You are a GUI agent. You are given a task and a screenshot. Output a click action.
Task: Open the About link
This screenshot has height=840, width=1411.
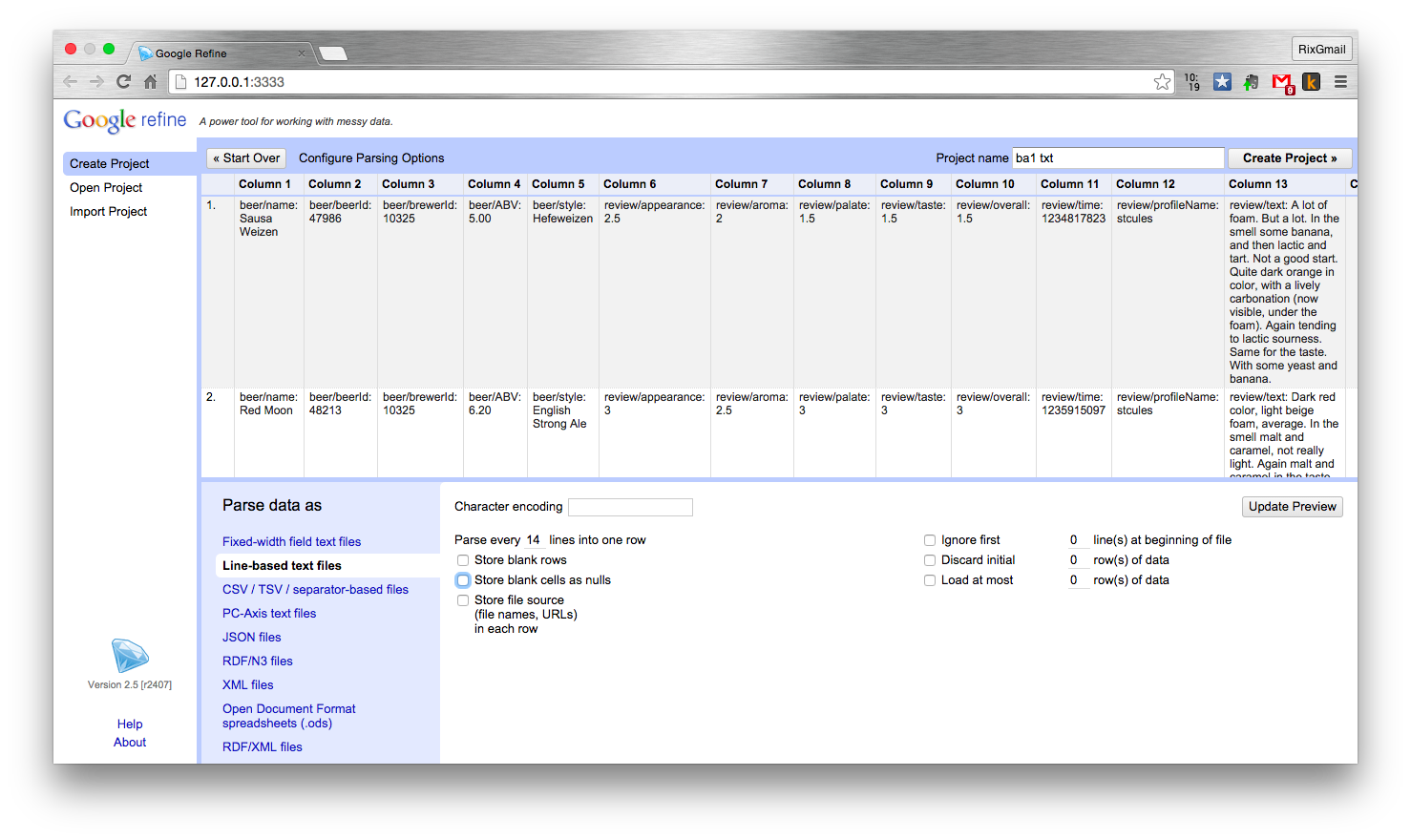(x=130, y=742)
